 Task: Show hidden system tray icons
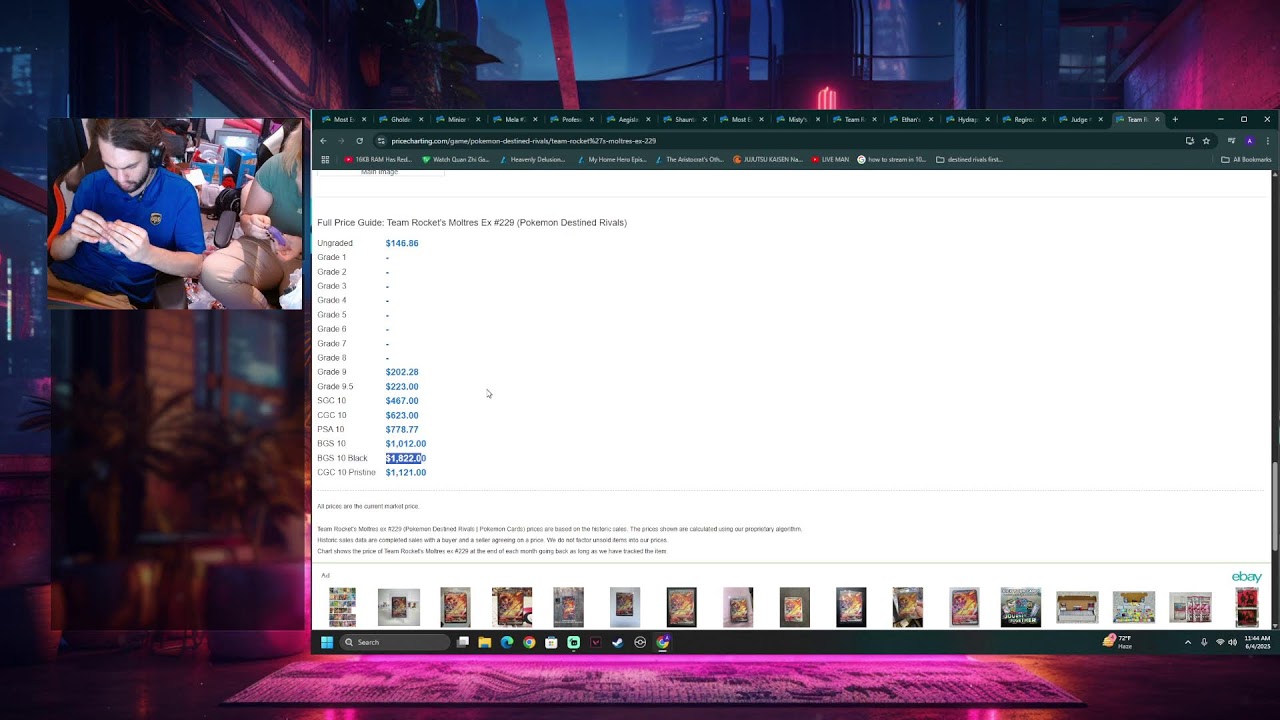tap(1188, 642)
